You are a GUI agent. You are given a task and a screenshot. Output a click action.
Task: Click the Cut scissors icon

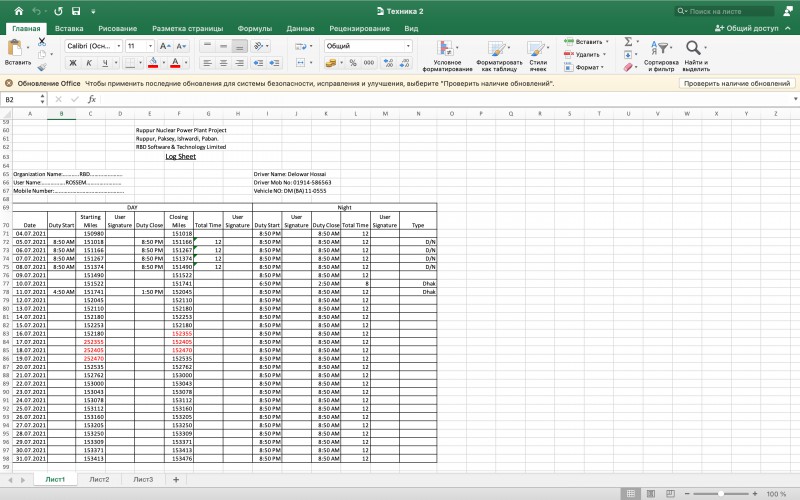42,42
